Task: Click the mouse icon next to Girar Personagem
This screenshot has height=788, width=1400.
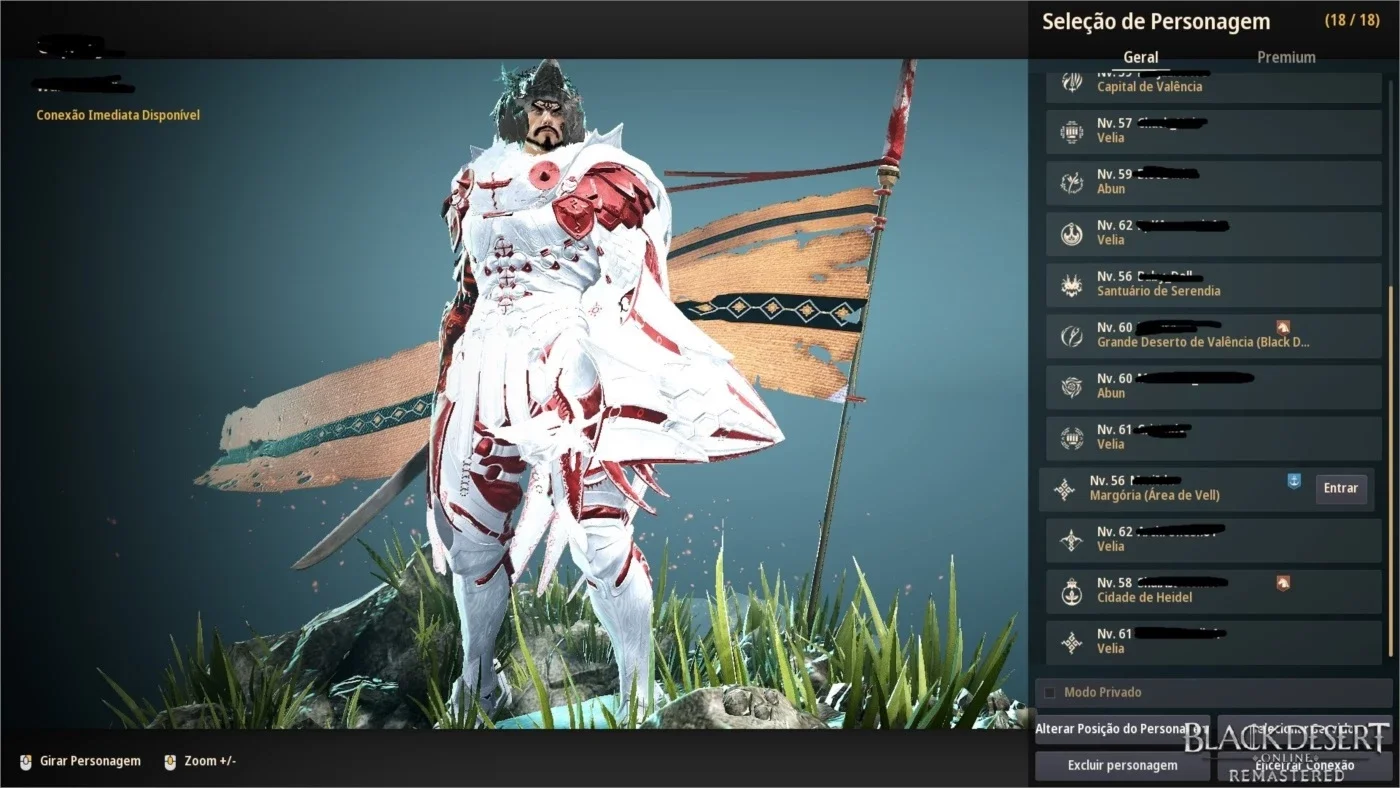Action: tap(26, 762)
